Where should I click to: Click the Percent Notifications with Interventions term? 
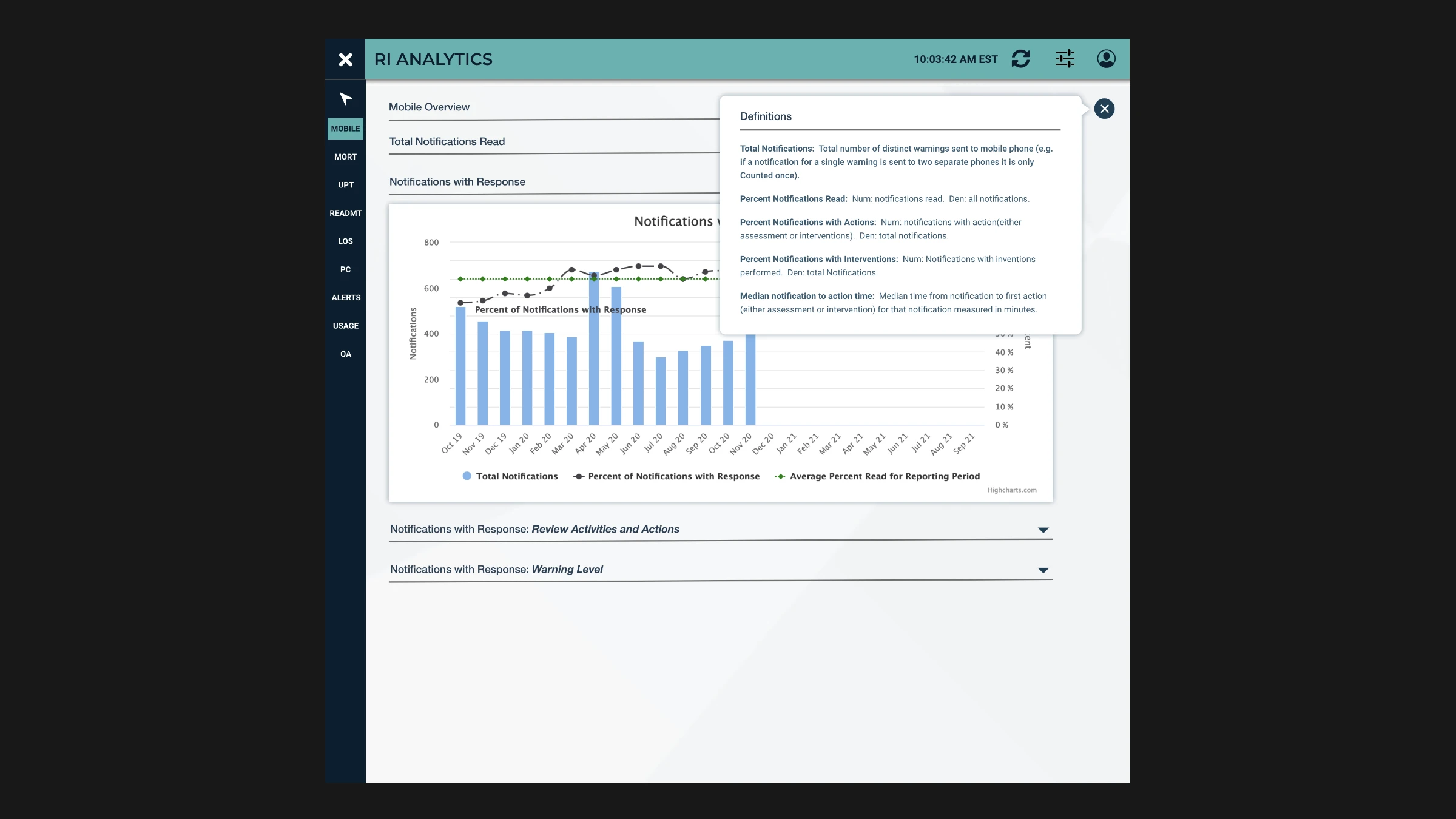pos(819,260)
